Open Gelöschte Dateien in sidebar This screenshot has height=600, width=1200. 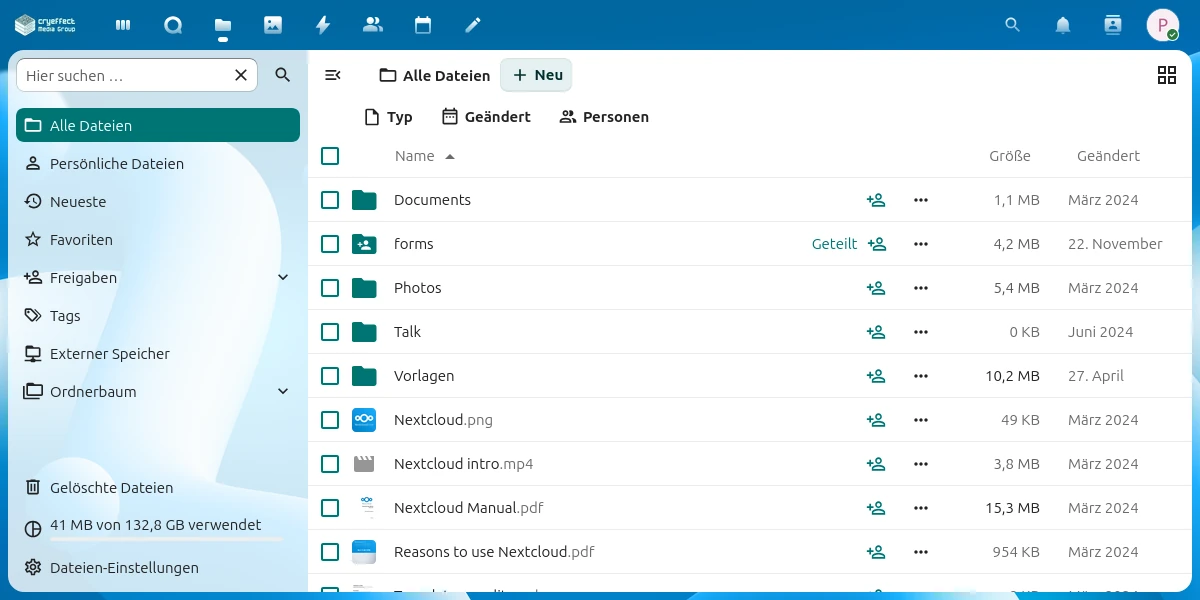[111, 488]
